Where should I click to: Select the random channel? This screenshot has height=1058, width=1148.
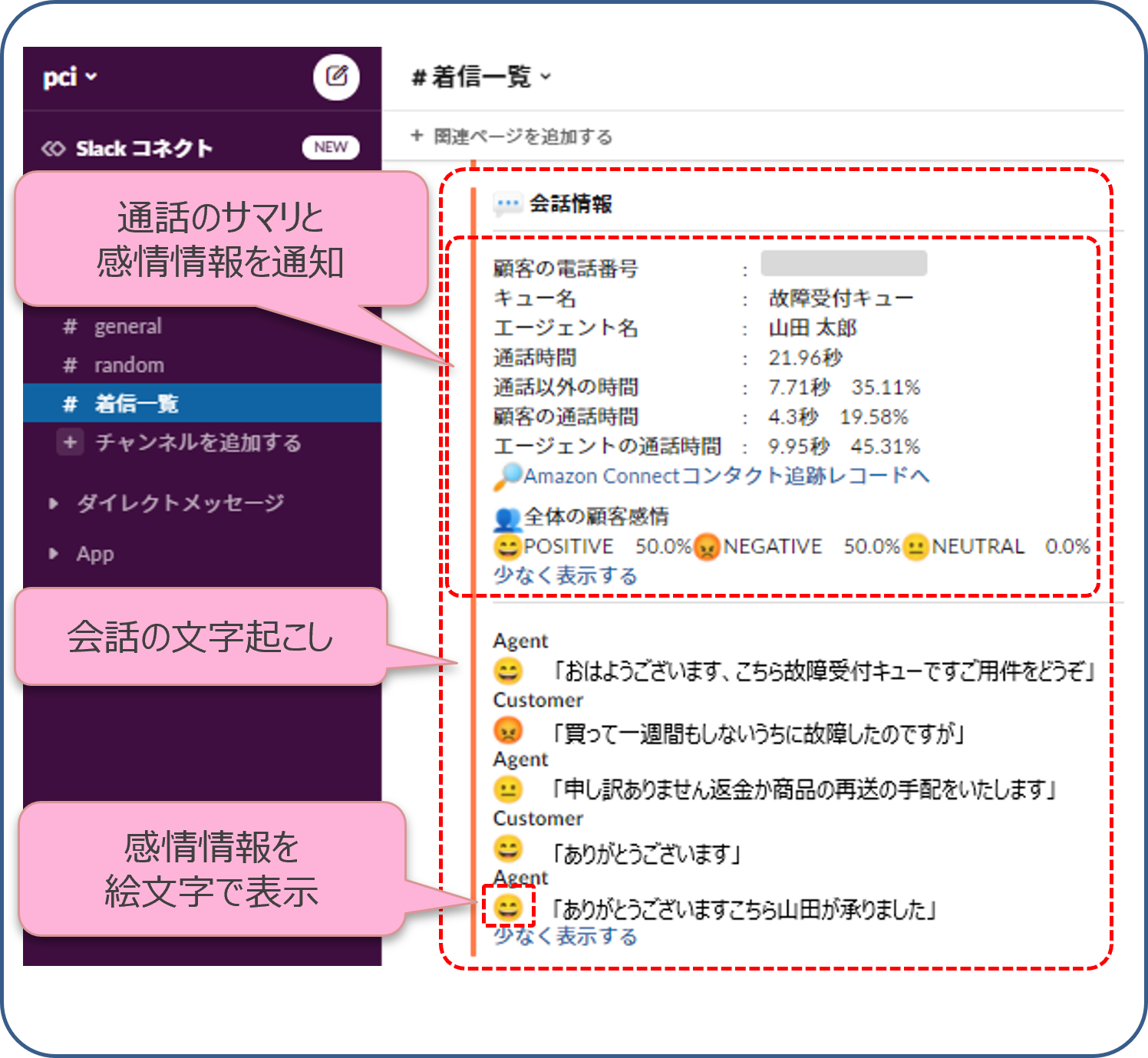click(129, 365)
